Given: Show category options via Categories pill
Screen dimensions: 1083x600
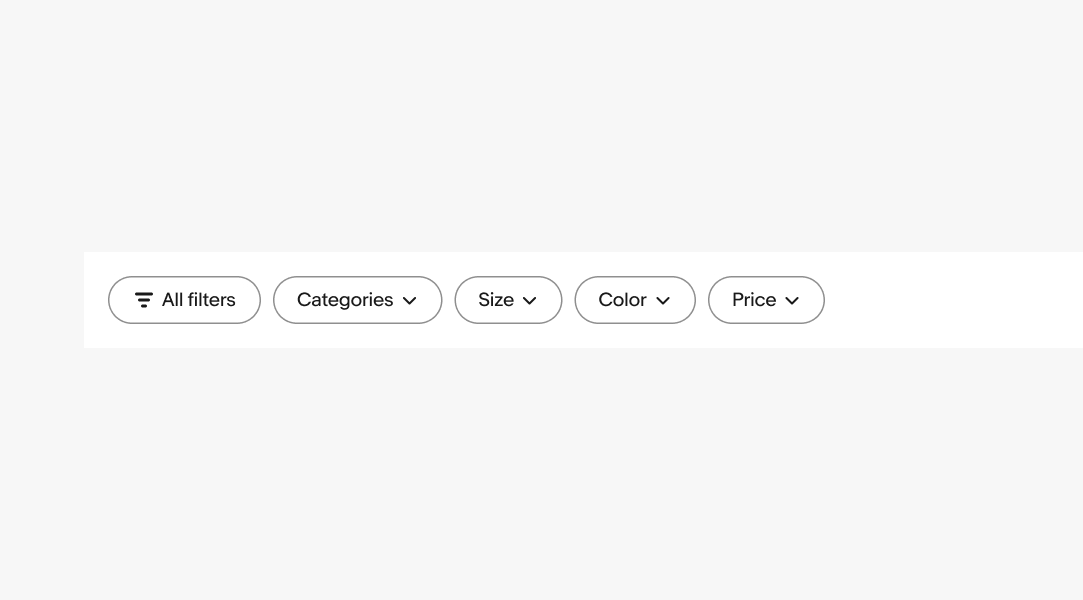Looking at the screenshot, I should click(x=357, y=300).
